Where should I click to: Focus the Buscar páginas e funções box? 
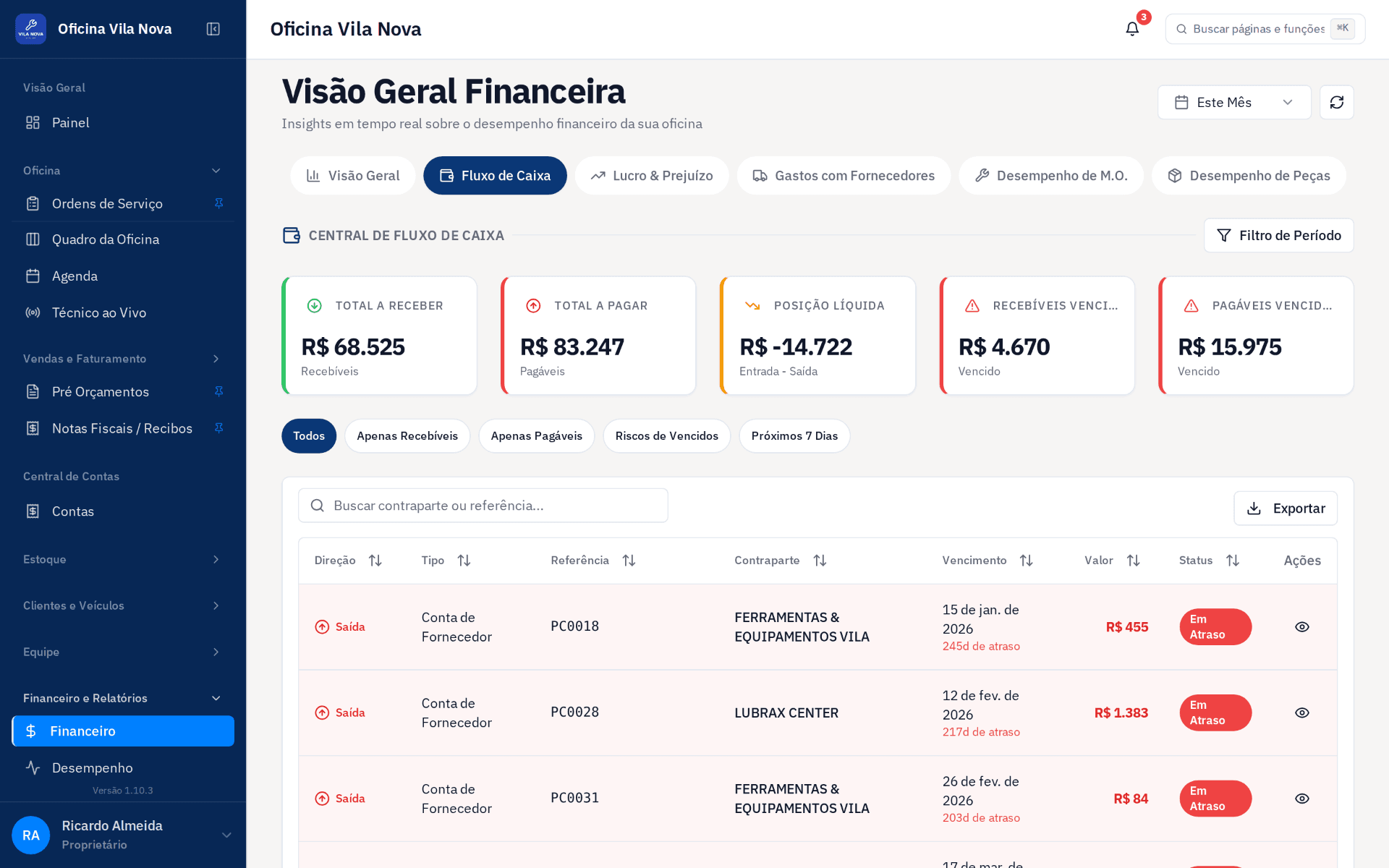click(x=1265, y=29)
